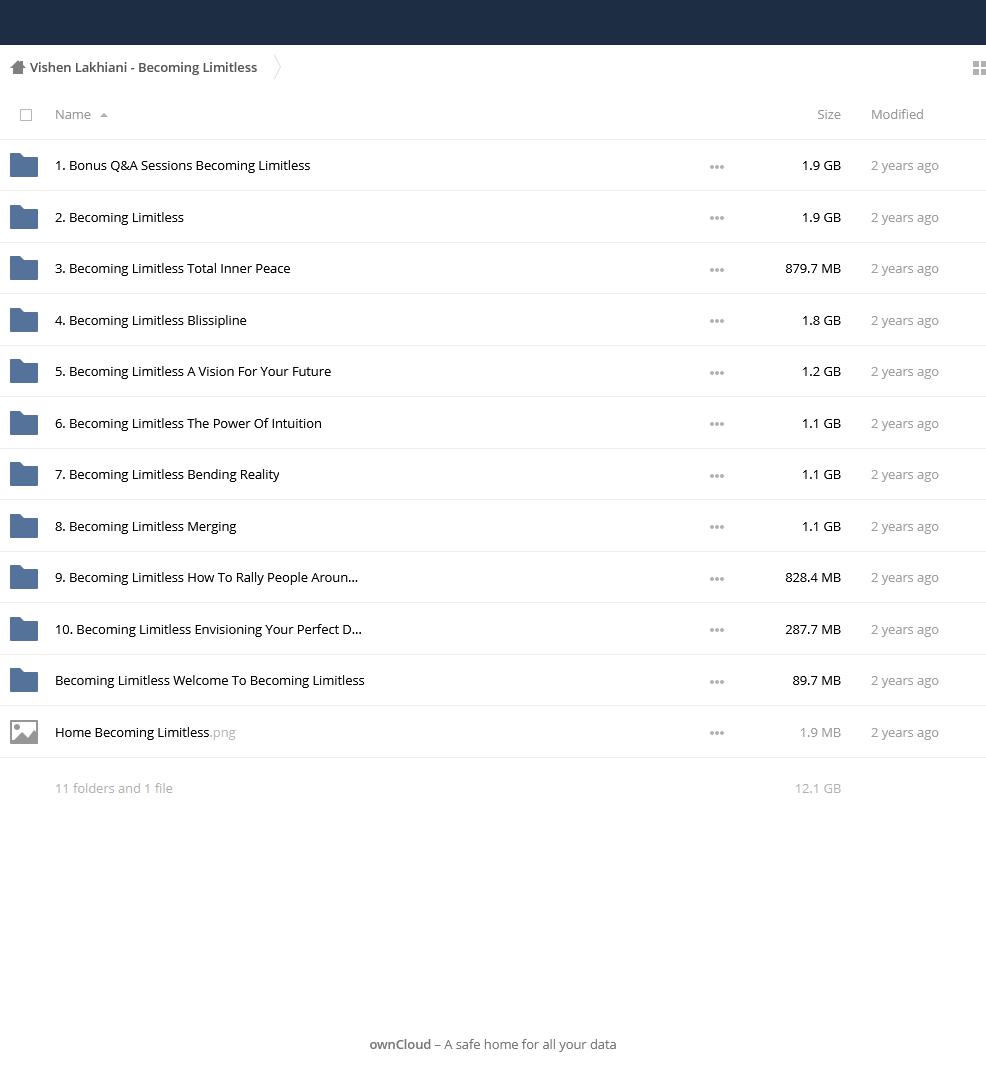Open 4. Becoming Limitless Blissipline folder
This screenshot has width=986, height=1074.
151,320
